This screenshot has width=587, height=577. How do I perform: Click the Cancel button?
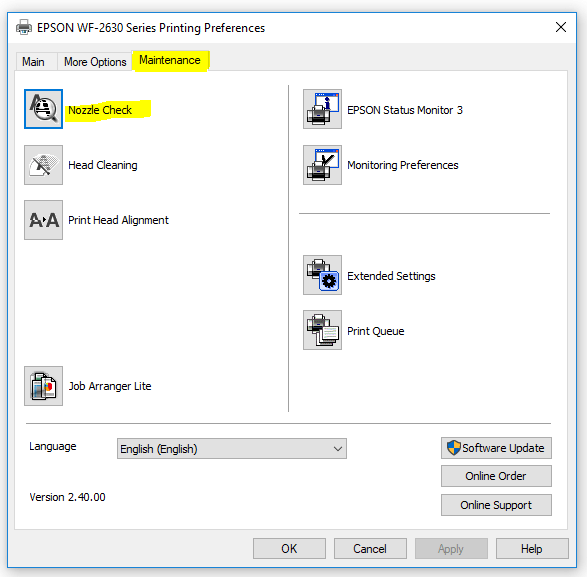click(x=370, y=549)
